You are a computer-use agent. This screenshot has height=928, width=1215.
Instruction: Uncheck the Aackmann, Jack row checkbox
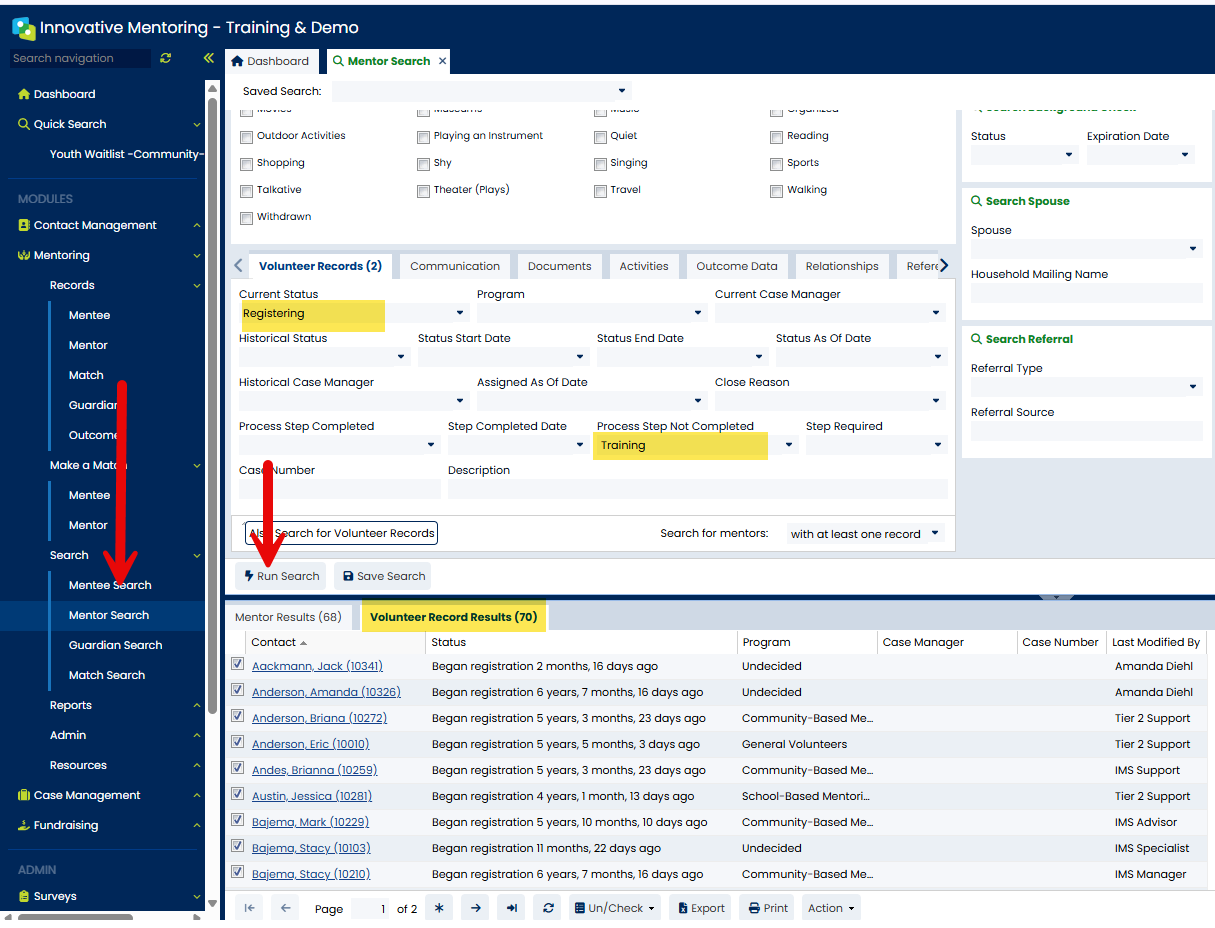[237, 664]
